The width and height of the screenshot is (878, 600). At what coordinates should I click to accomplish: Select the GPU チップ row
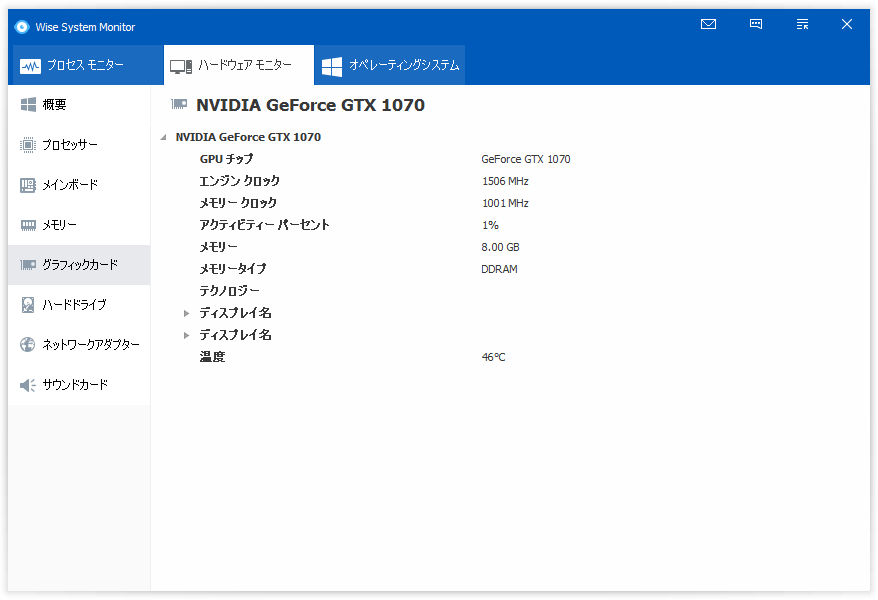[510, 159]
